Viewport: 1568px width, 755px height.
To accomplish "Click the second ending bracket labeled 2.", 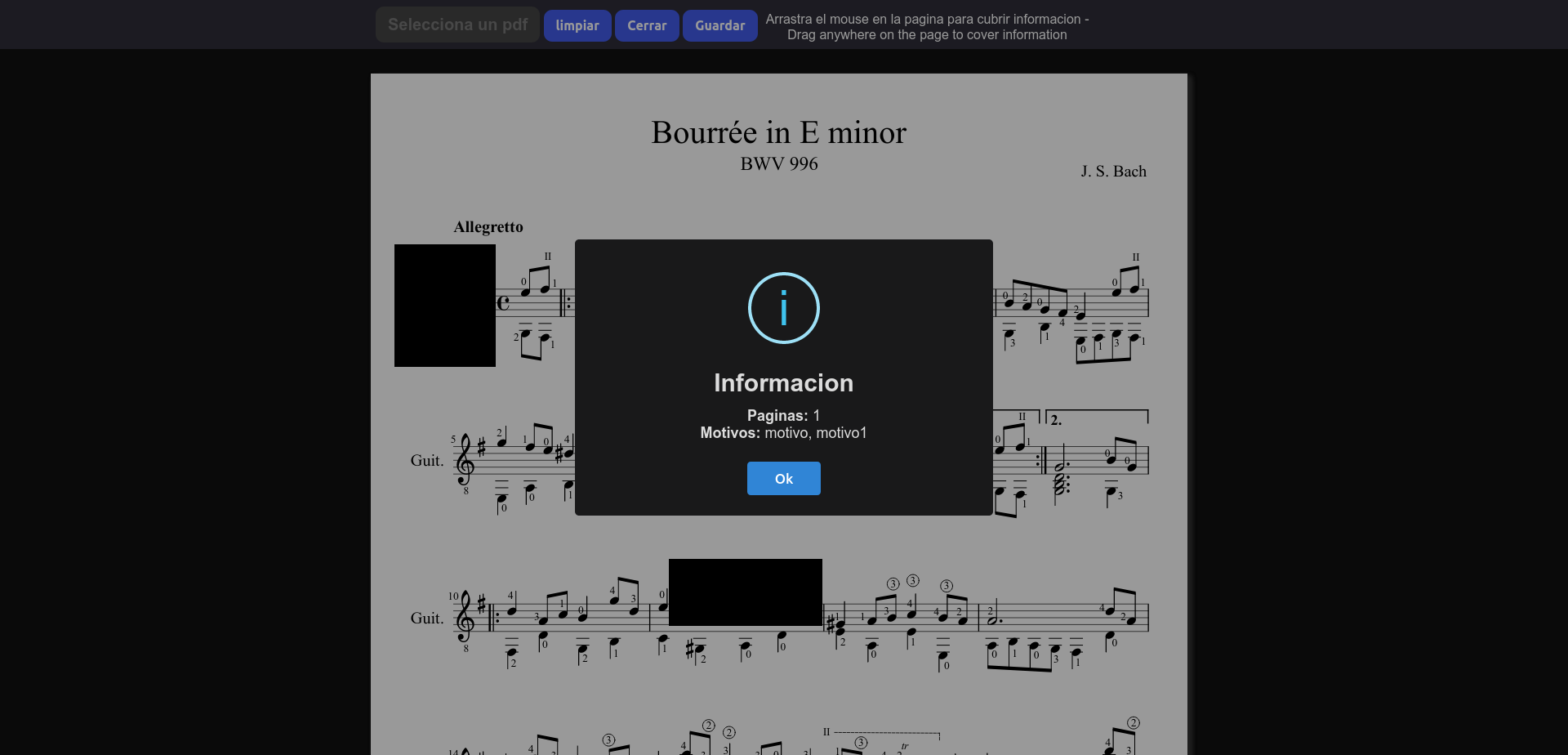I will click(x=1097, y=418).
